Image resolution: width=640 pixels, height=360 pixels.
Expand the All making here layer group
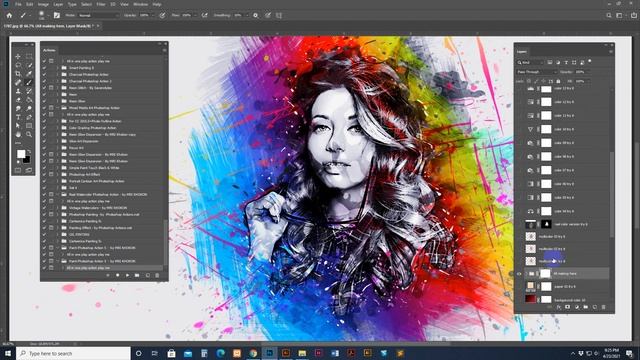click(526, 274)
